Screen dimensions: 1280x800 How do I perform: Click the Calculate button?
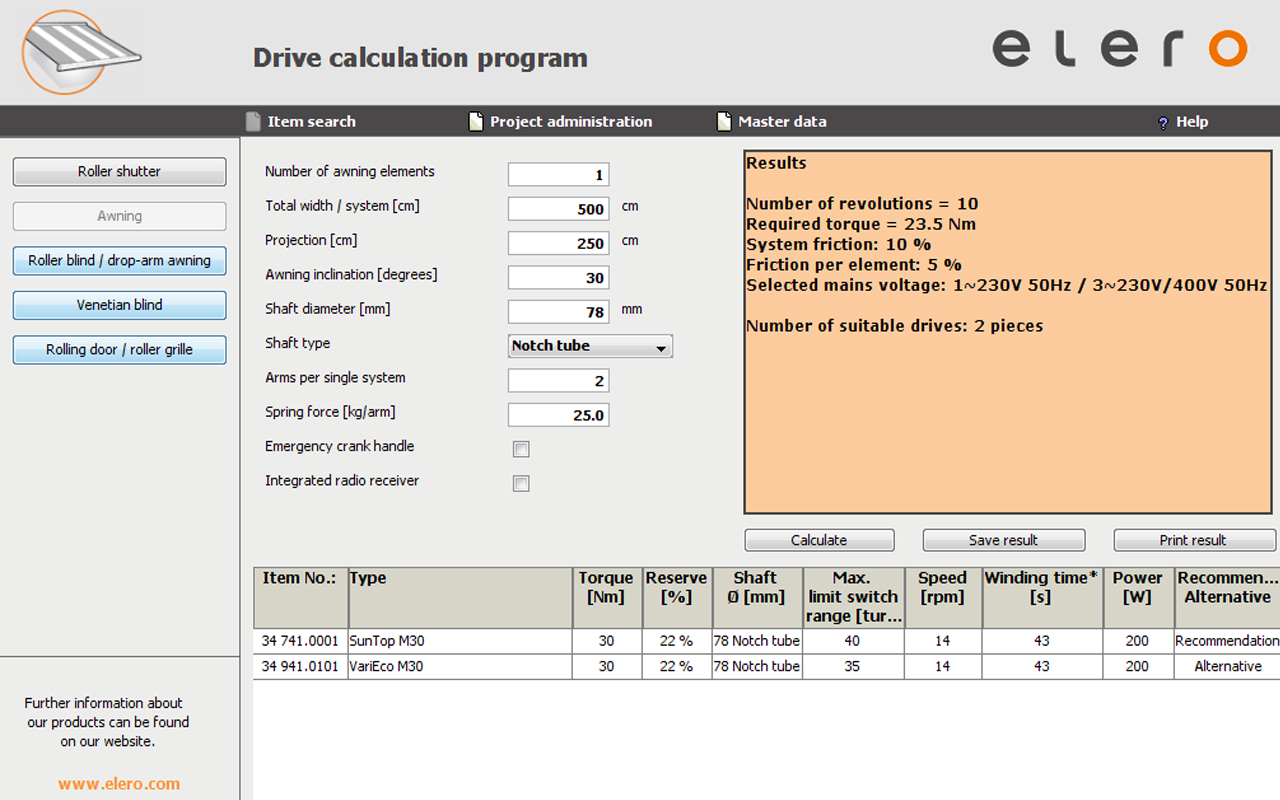point(819,540)
